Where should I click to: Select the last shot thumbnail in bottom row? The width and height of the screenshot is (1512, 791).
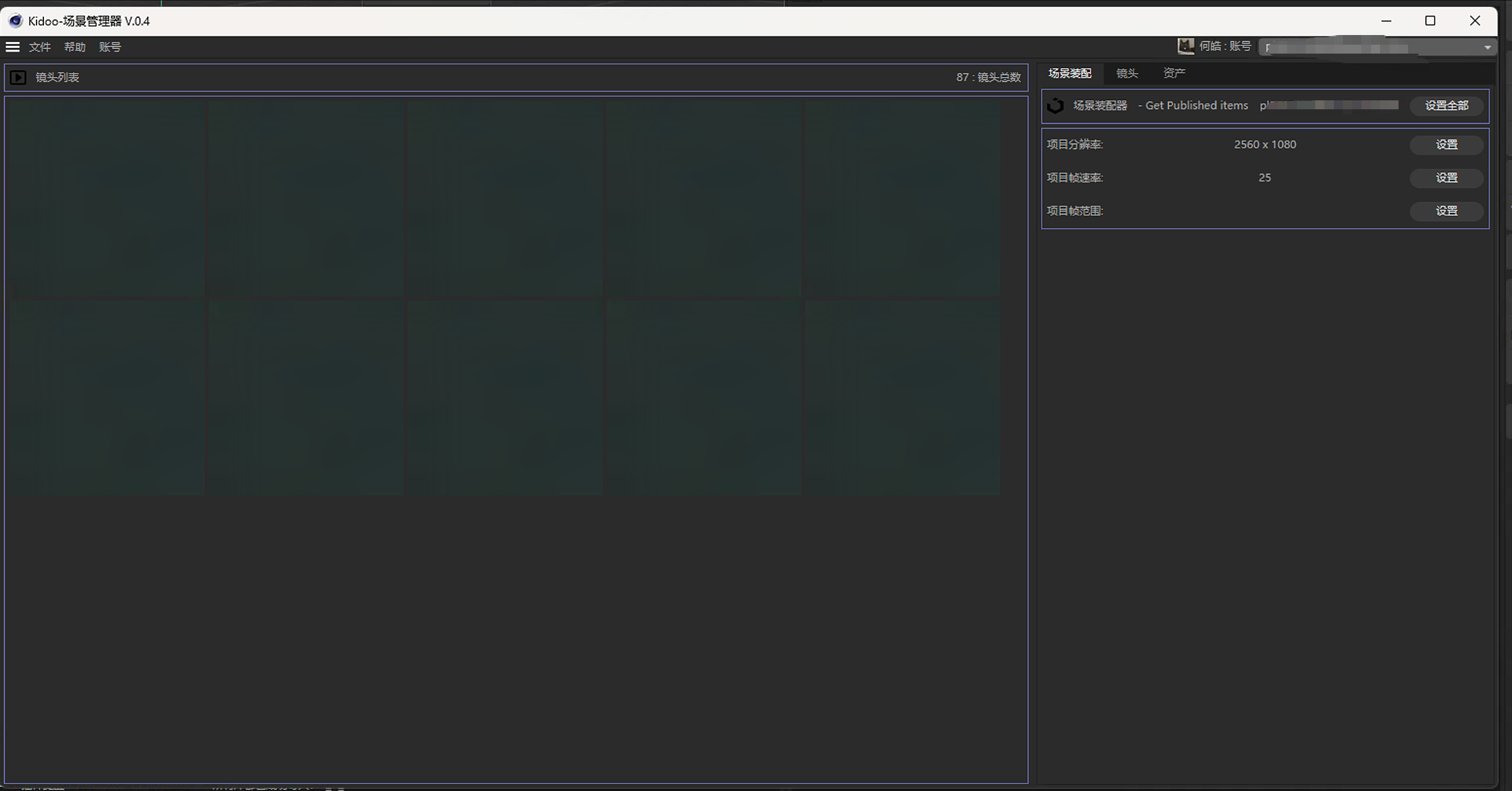(902, 398)
